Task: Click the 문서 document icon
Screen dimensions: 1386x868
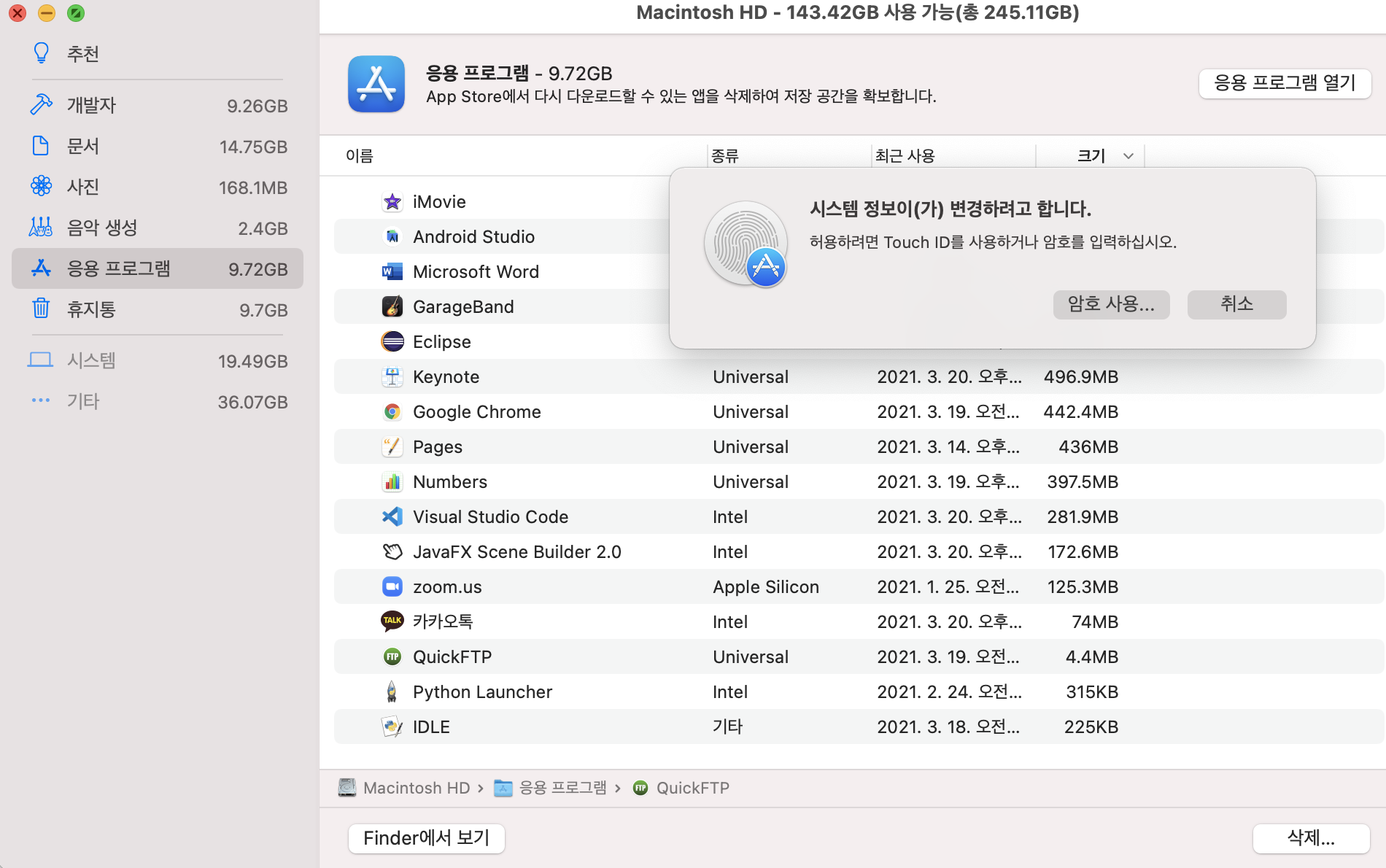Action: pos(41,146)
